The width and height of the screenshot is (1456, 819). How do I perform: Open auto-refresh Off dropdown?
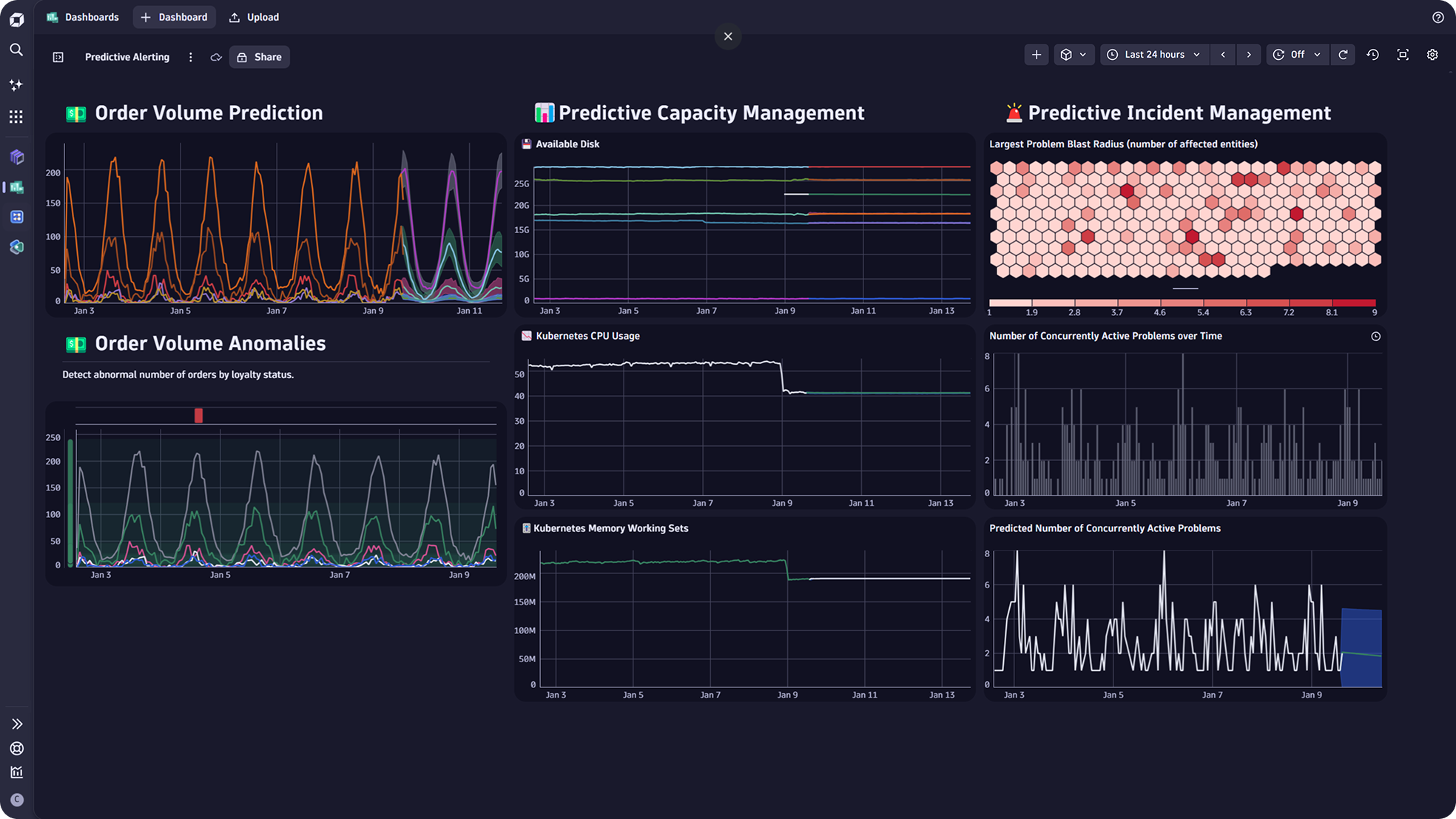click(1297, 55)
